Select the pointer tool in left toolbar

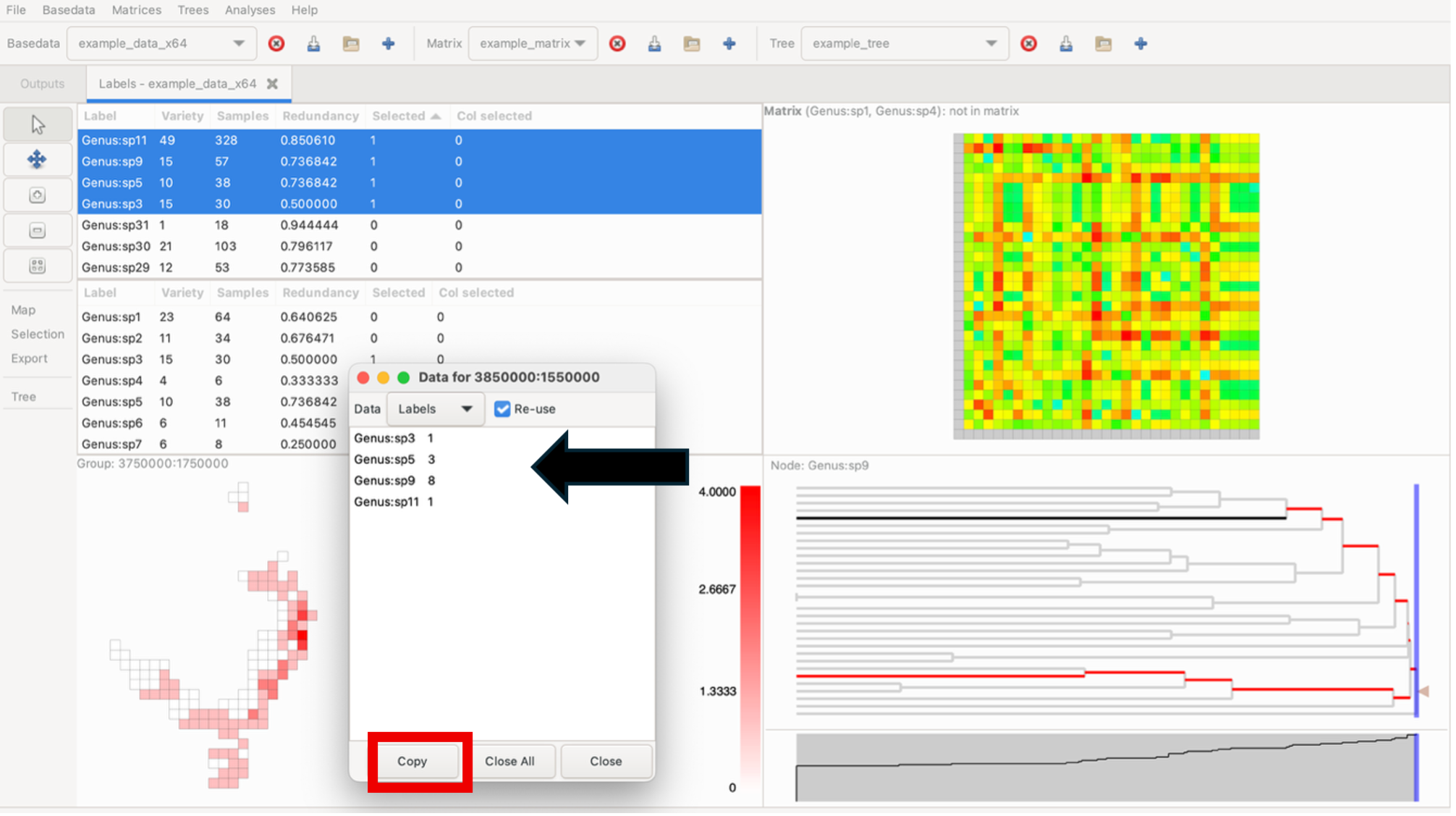(38, 125)
